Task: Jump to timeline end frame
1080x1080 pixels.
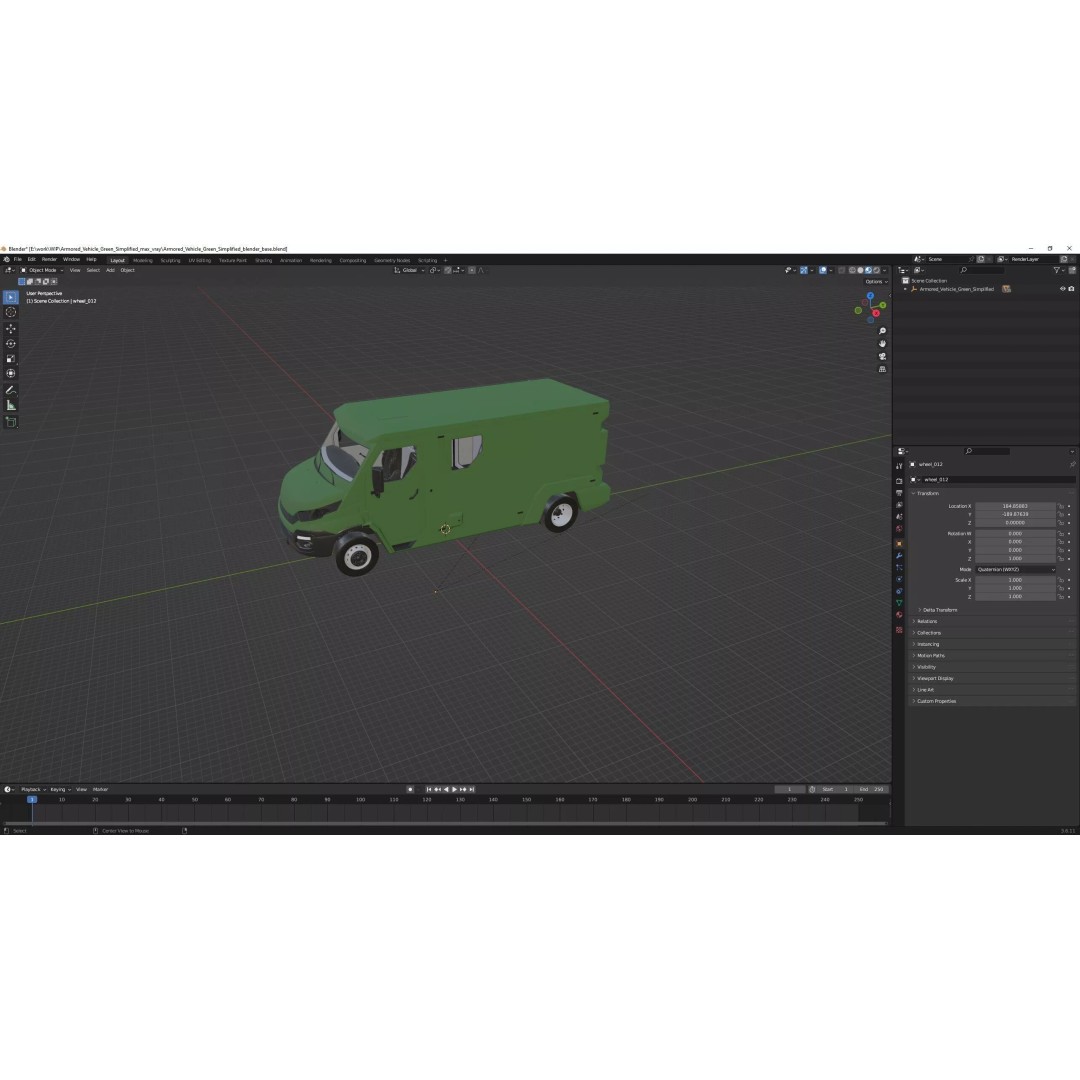Action: 472,789
